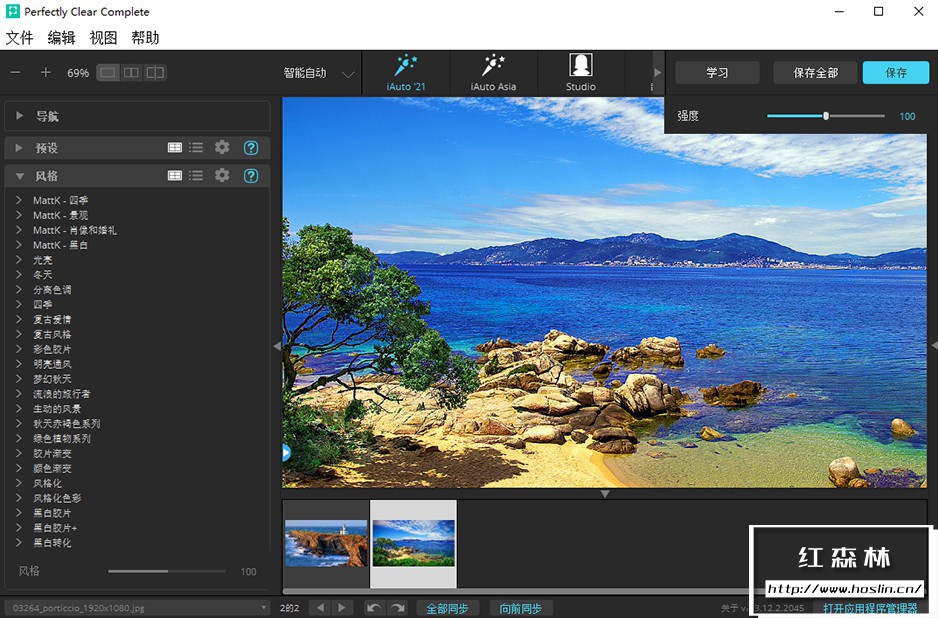The height and width of the screenshot is (618, 938).
Task: Click the 保存全部 button
Action: pos(815,73)
